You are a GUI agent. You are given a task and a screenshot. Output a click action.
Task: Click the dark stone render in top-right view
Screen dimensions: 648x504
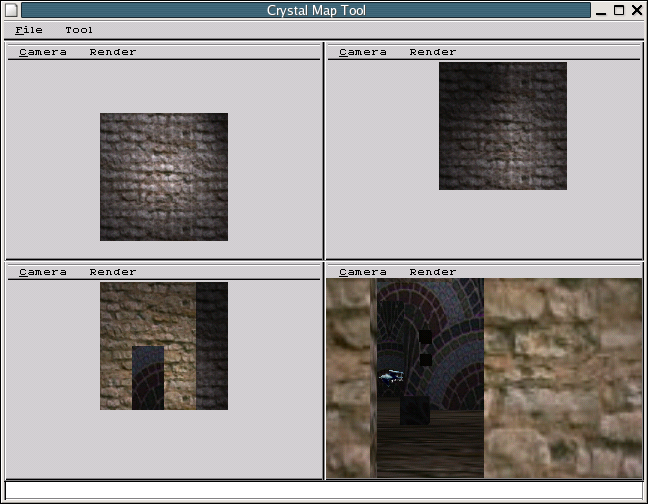point(503,126)
